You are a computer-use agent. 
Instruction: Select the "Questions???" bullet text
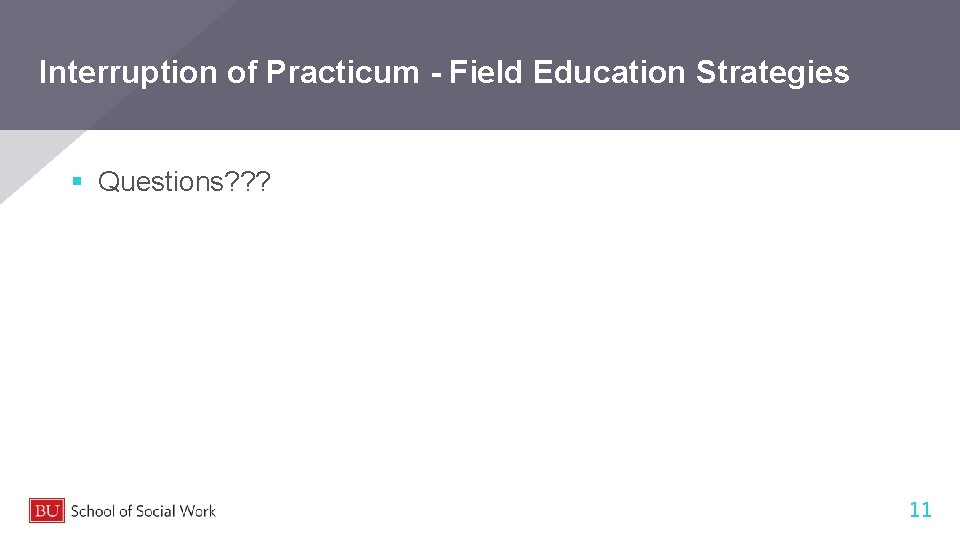[184, 182]
